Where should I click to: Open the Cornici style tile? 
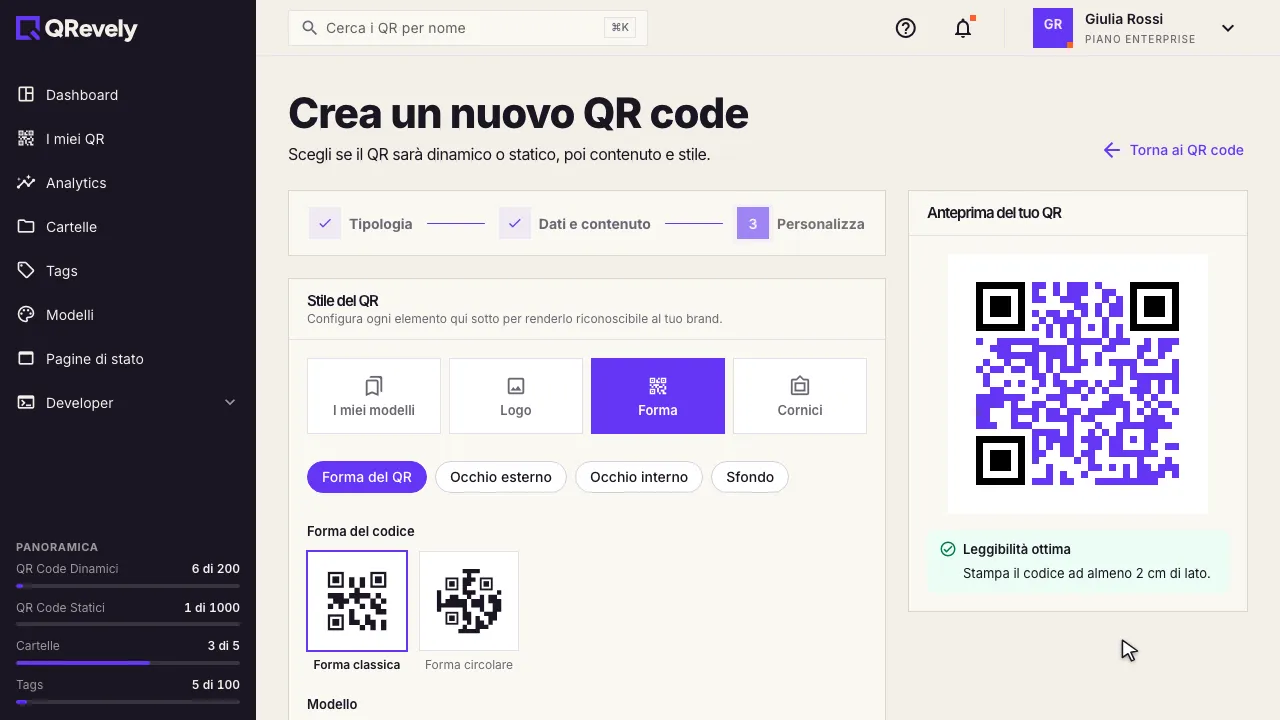tap(800, 396)
